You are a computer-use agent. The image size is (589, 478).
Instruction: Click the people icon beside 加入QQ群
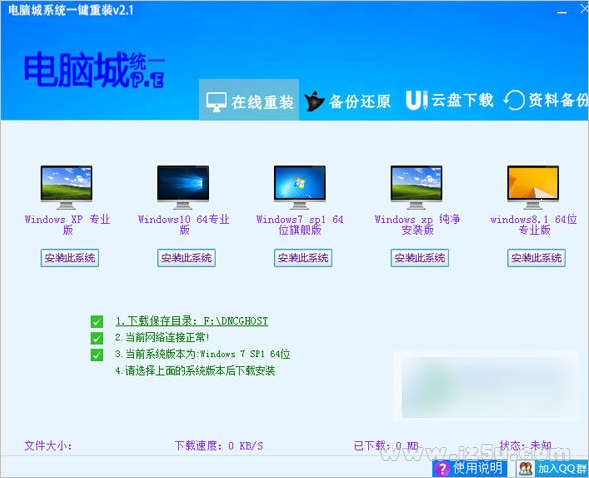[526, 469]
